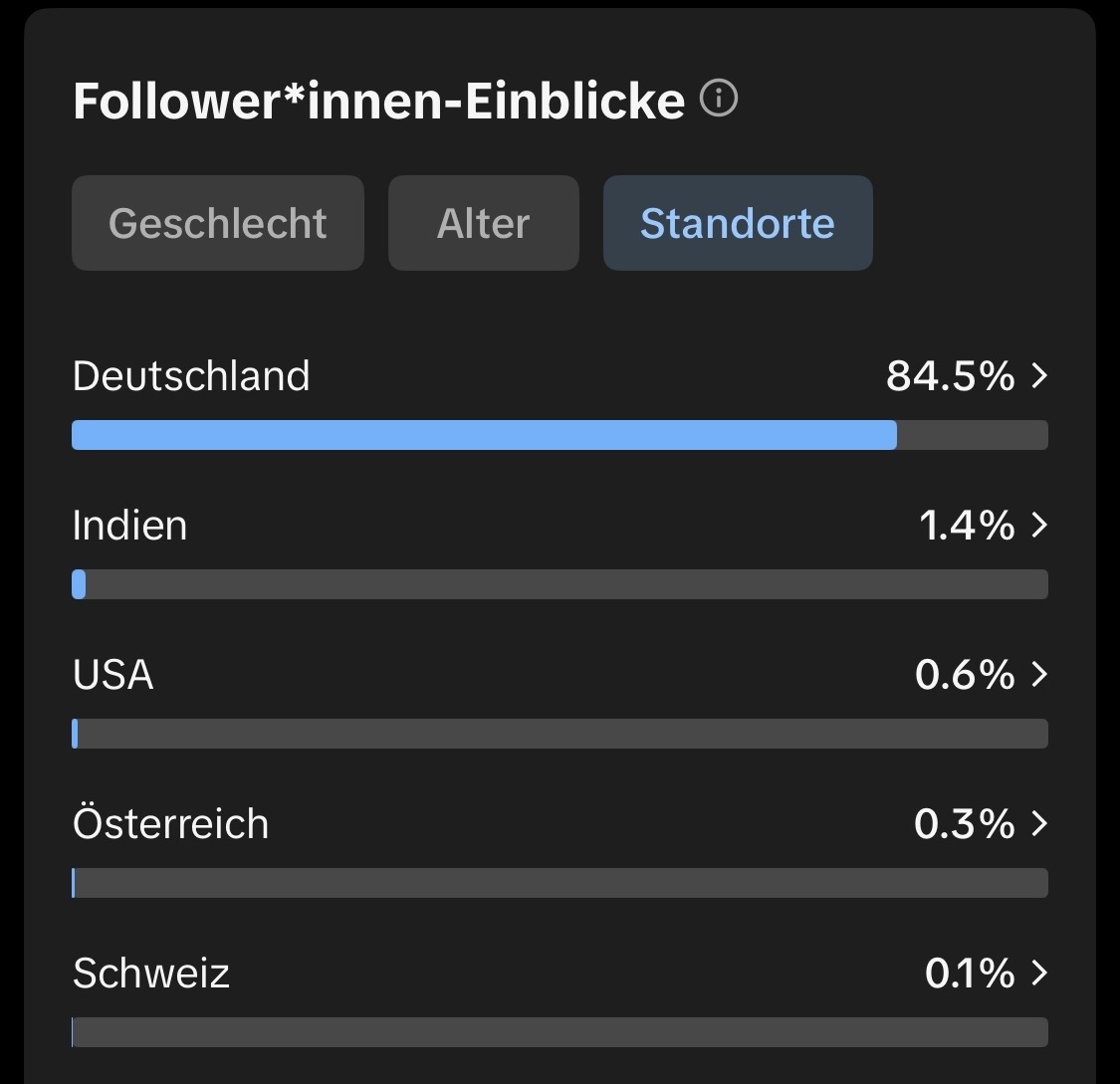The width and height of the screenshot is (1120, 1084).
Task: Tap the 84.5% value for Deutschland
Action: [950, 376]
